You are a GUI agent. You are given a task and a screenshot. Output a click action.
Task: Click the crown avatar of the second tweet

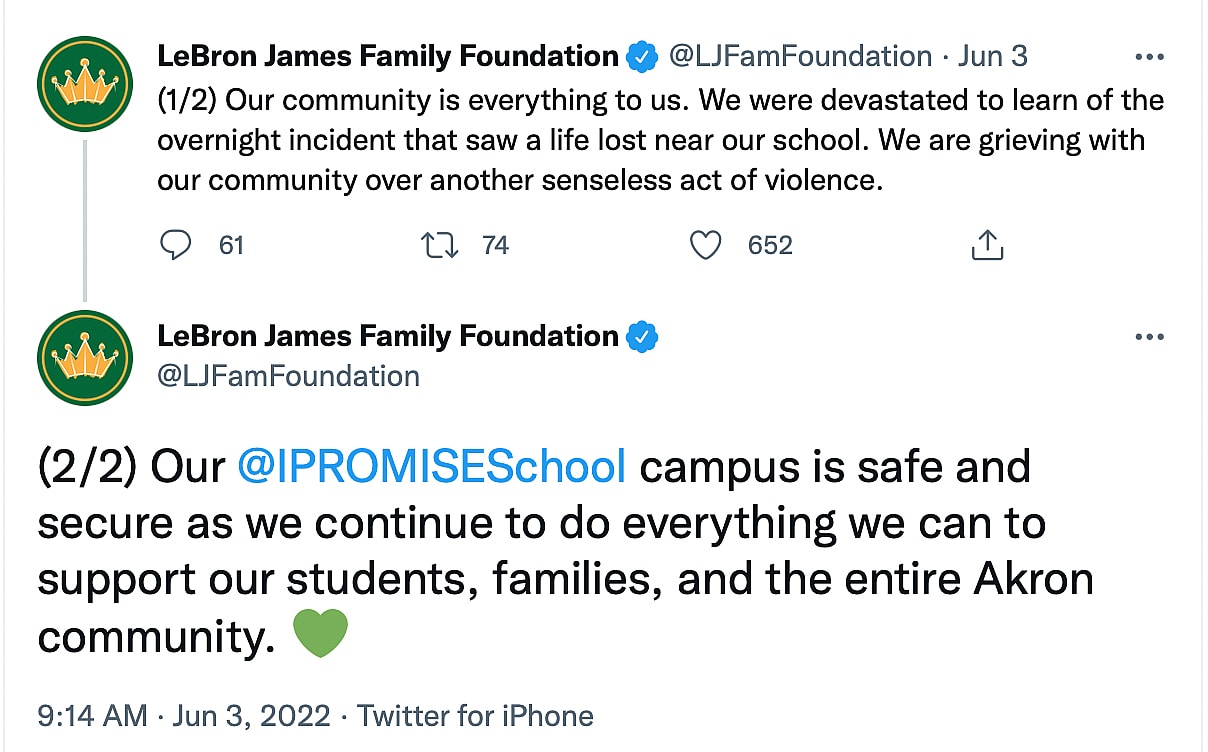pos(85,358)
